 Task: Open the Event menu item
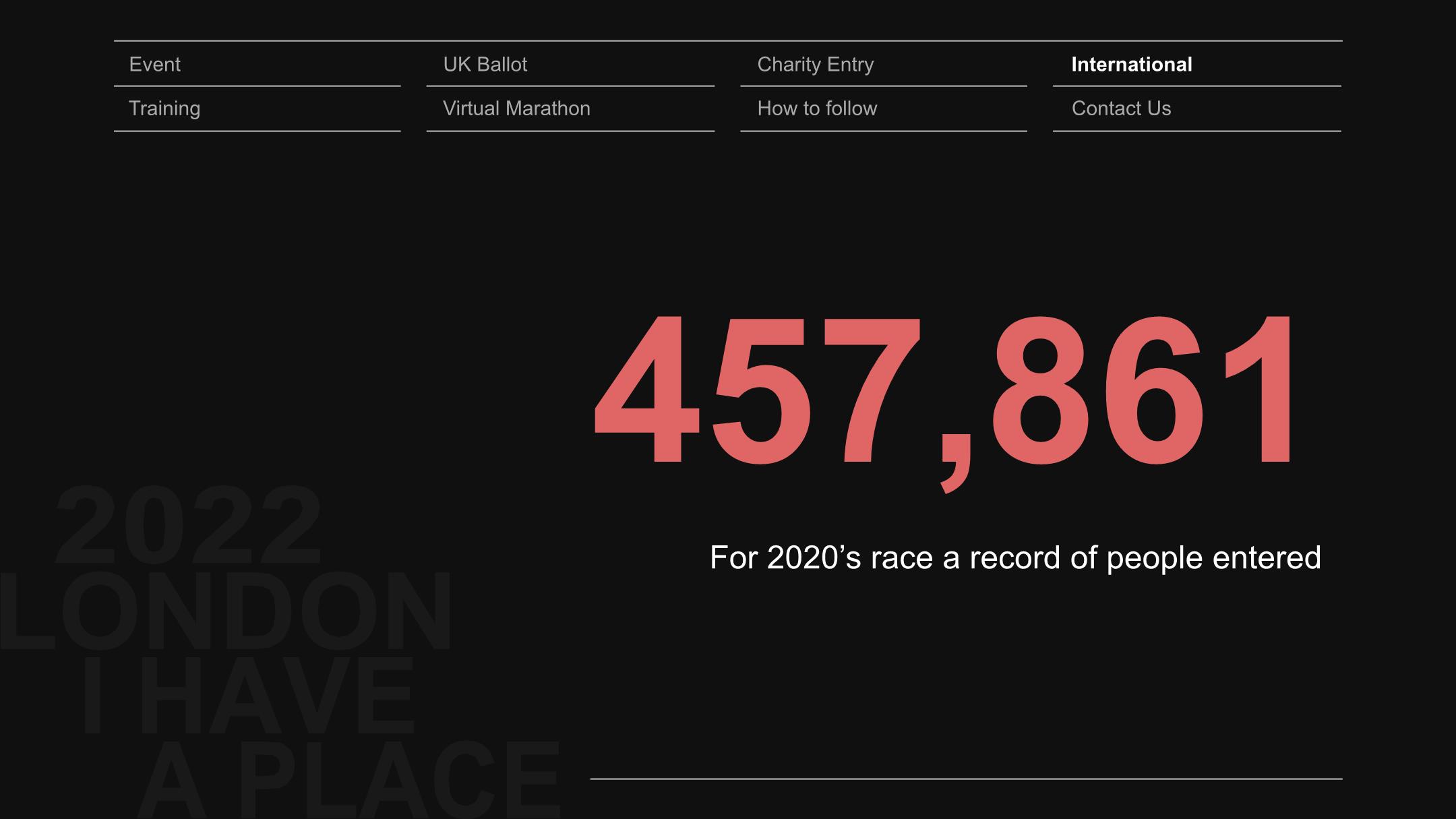click(x=154, y=65)
